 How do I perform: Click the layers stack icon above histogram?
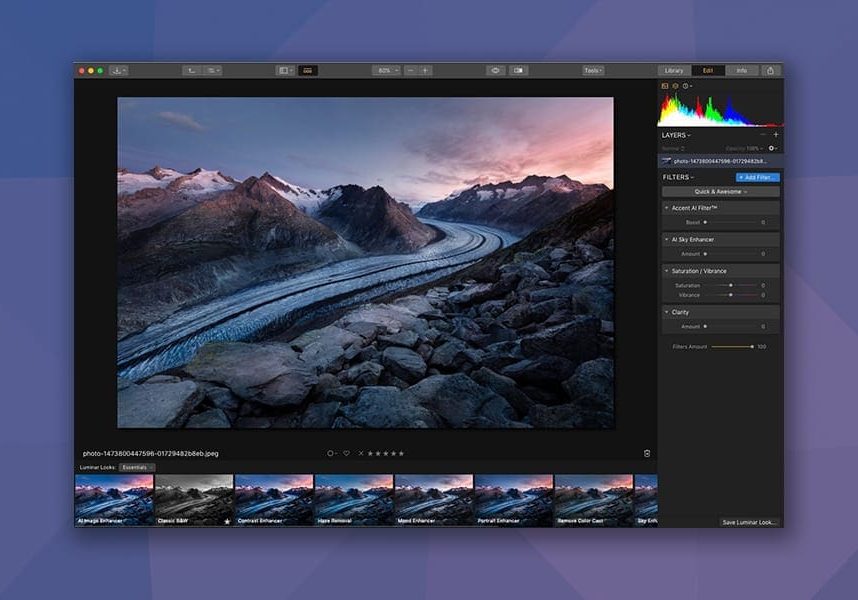pos(675,86)
